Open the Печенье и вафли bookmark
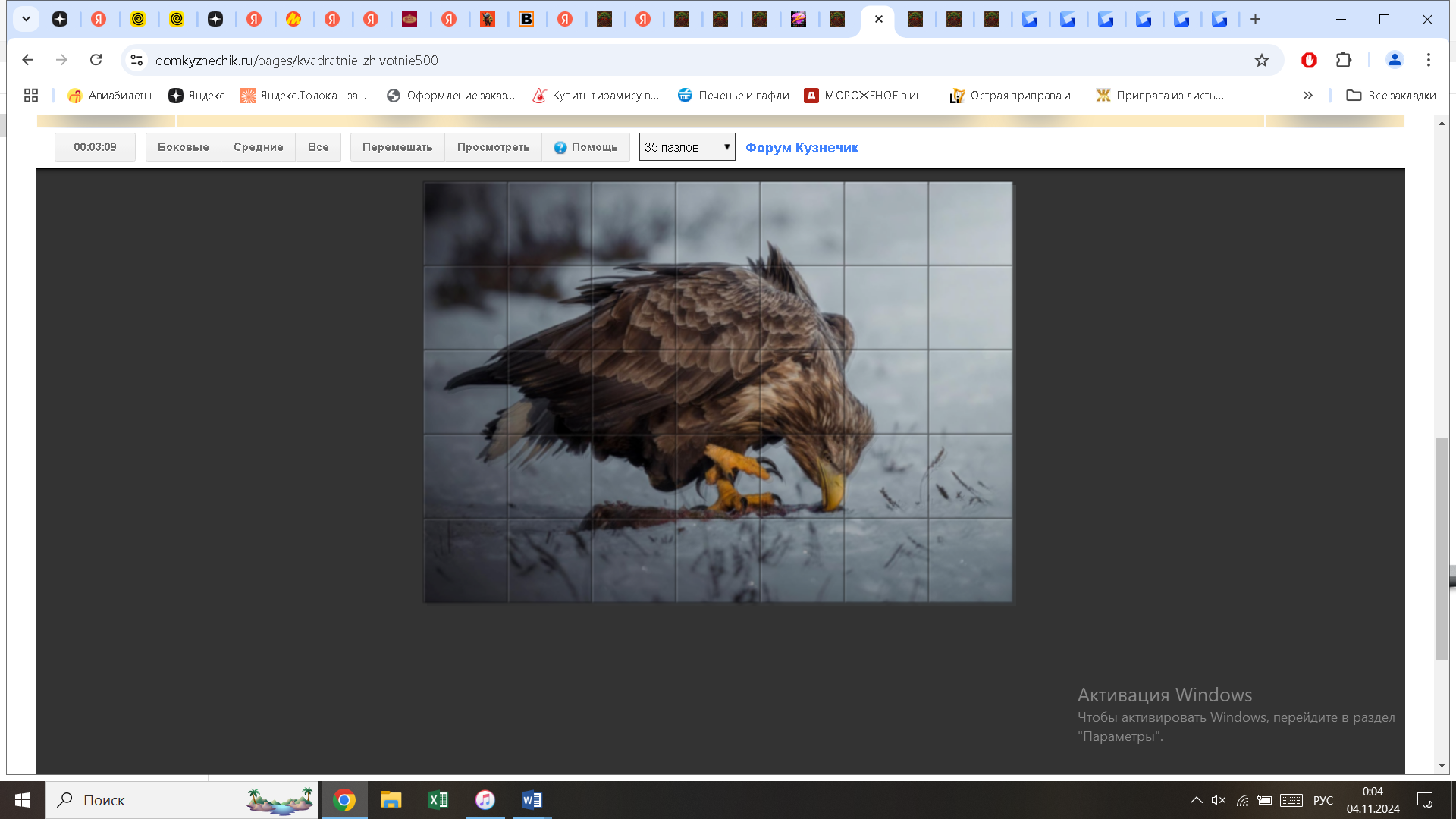 [x=733, y=95]
